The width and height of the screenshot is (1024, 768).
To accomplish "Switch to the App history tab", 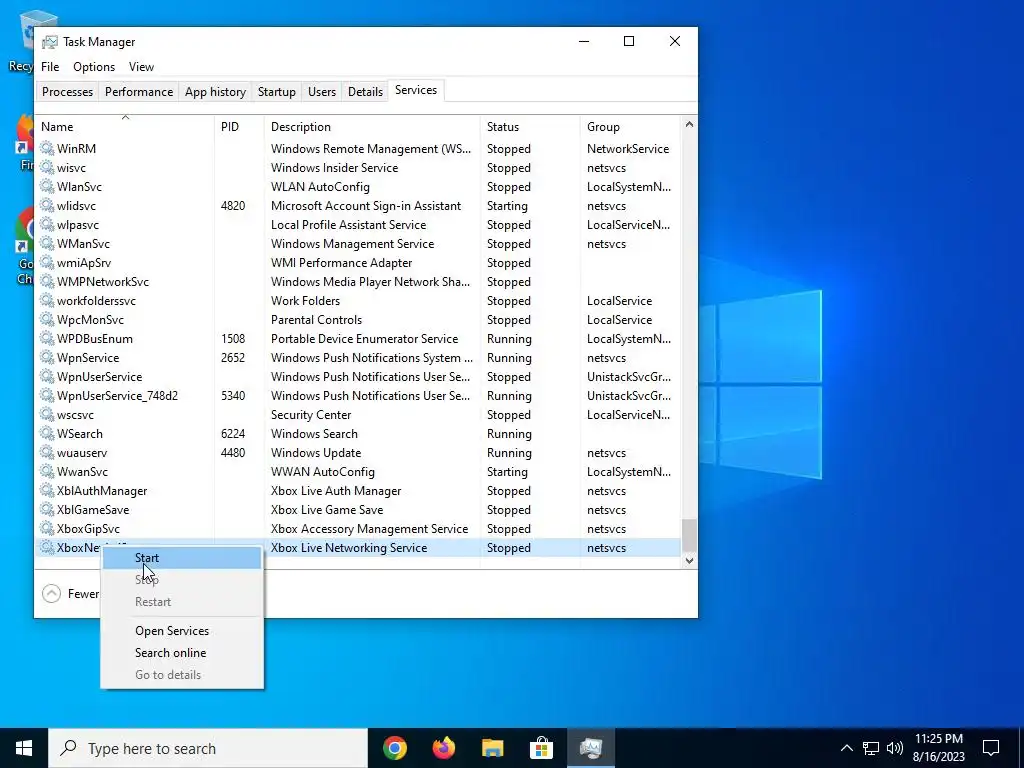I will pyautogui.click(x=216, y=91).
